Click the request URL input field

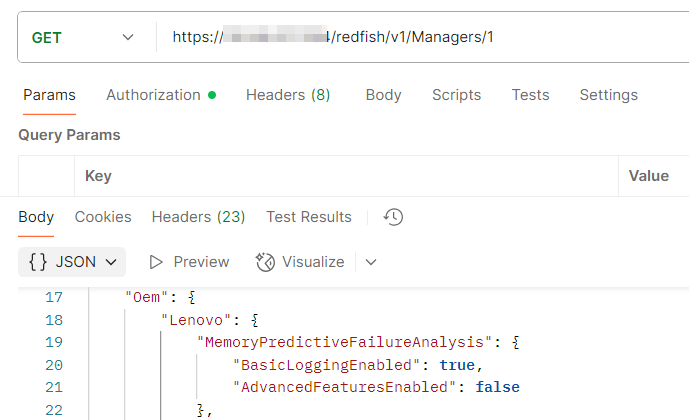[420, 37]
